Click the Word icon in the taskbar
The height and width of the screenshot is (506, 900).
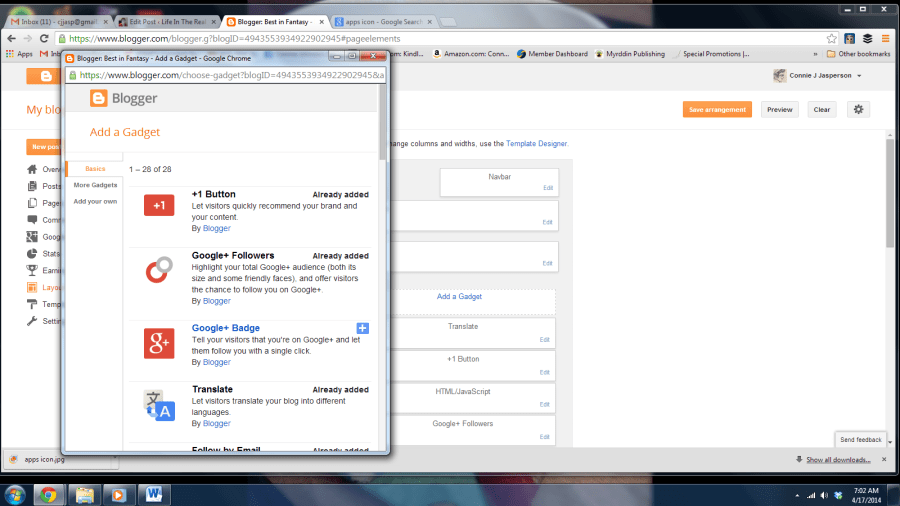click(x=155, y=493)
